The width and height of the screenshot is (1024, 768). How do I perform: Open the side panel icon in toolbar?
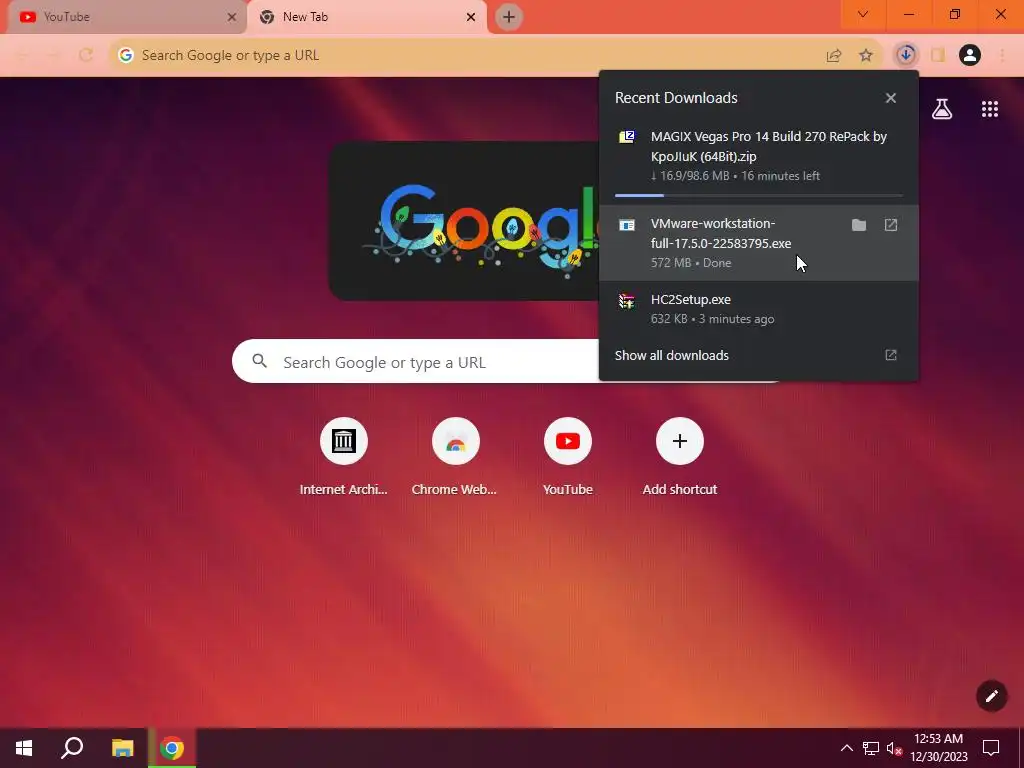(x=938, y=56)
